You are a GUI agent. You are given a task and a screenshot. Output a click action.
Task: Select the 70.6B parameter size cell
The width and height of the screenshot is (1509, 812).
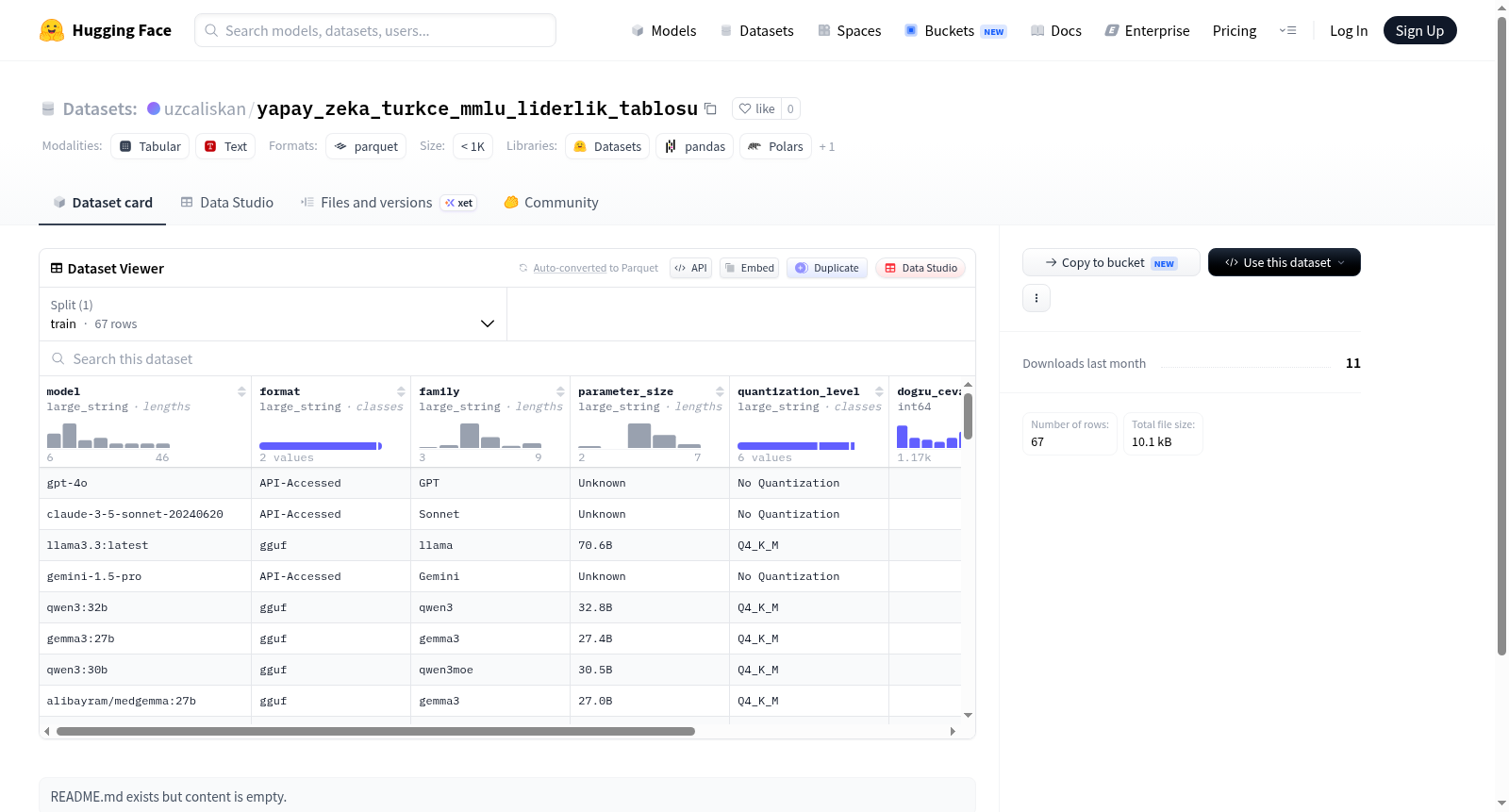(650, 545)
